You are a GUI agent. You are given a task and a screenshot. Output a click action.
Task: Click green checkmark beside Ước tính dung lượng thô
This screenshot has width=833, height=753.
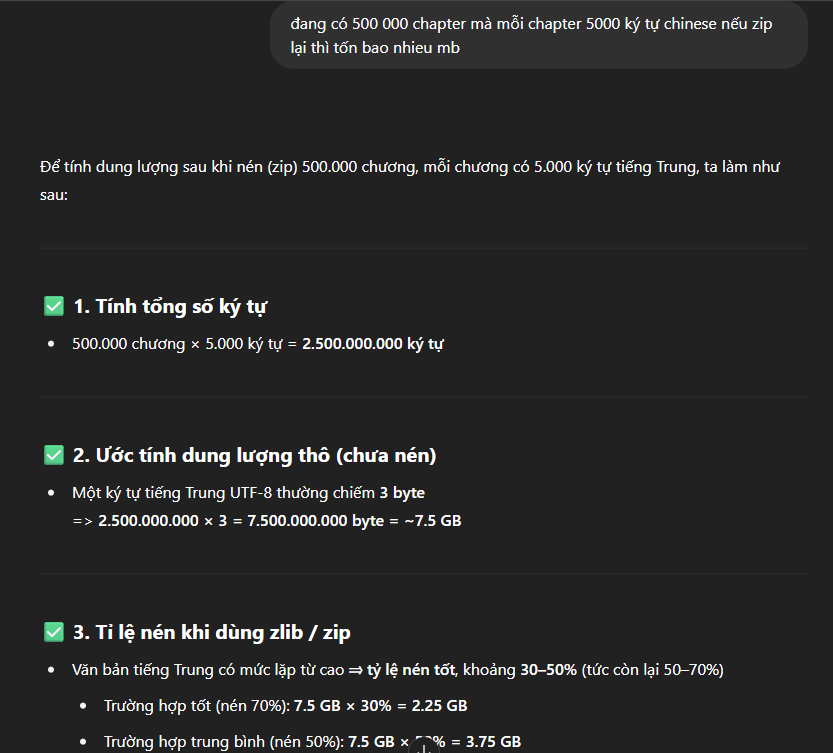click(x=54, y=455)
